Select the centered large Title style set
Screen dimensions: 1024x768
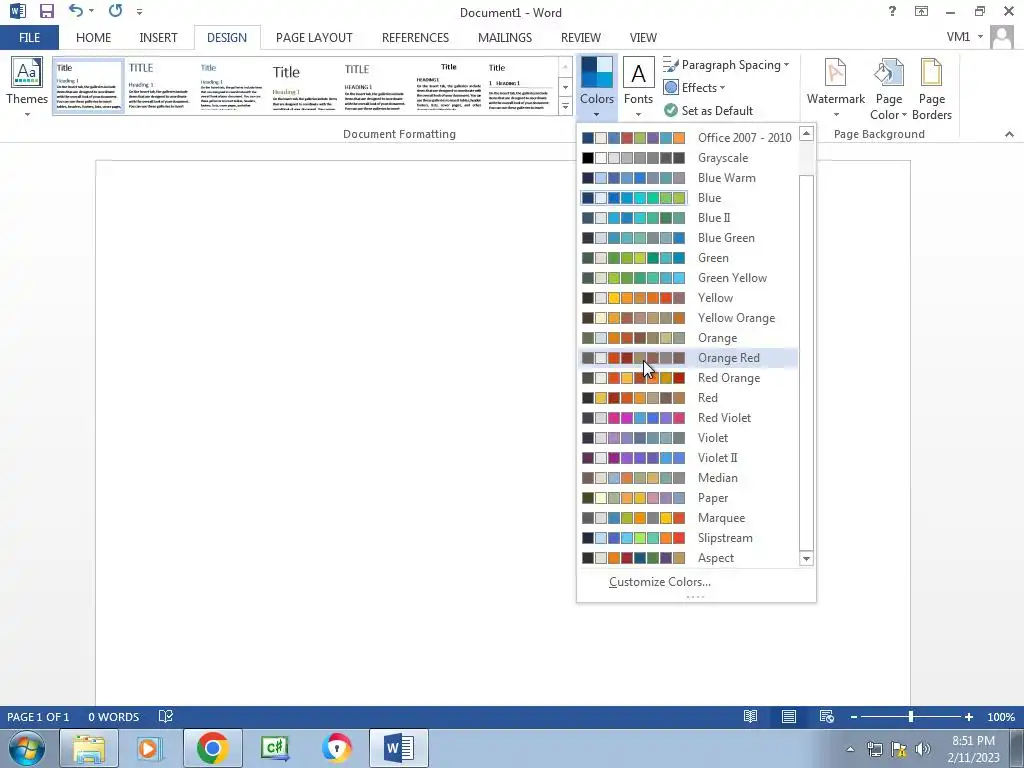[448, 86]
